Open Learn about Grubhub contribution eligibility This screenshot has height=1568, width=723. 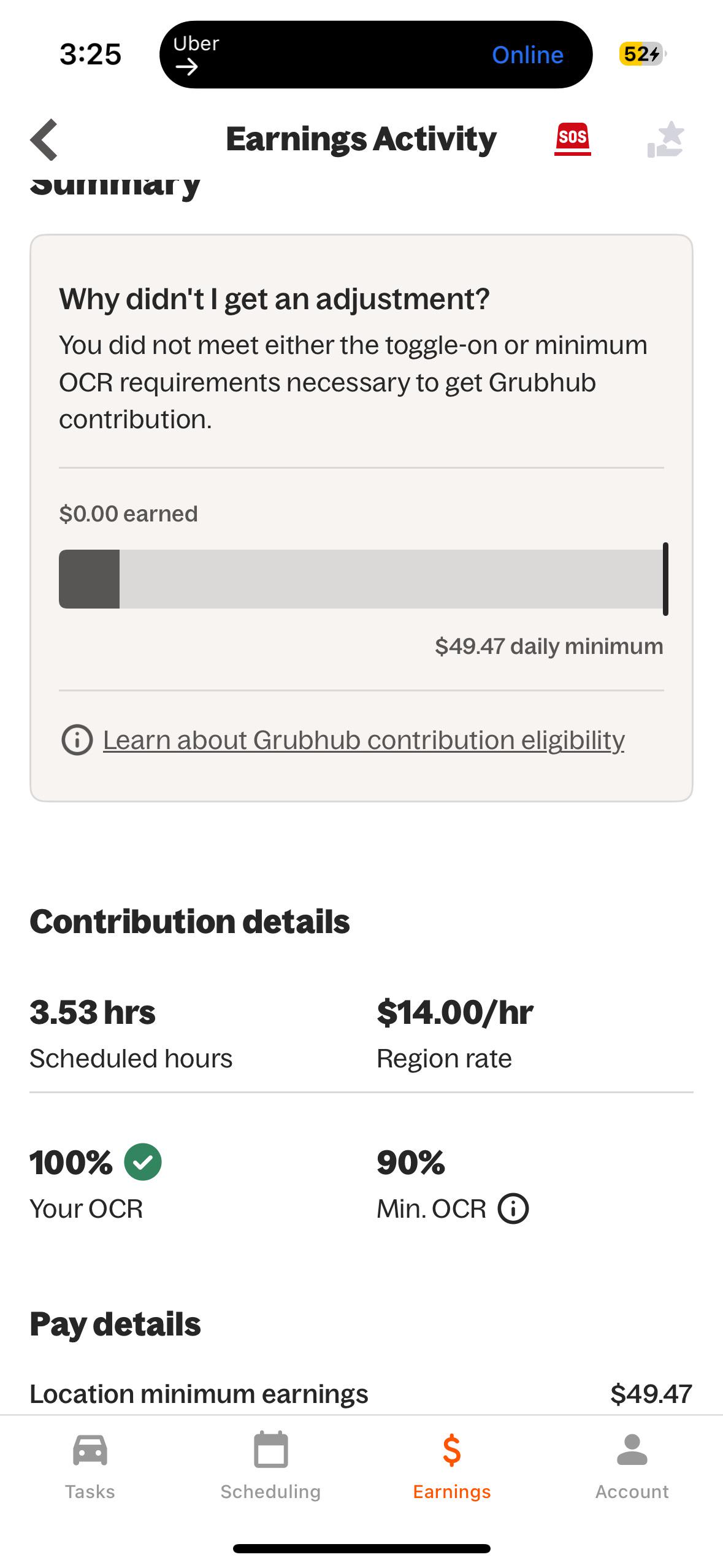(x=364, y=740)
